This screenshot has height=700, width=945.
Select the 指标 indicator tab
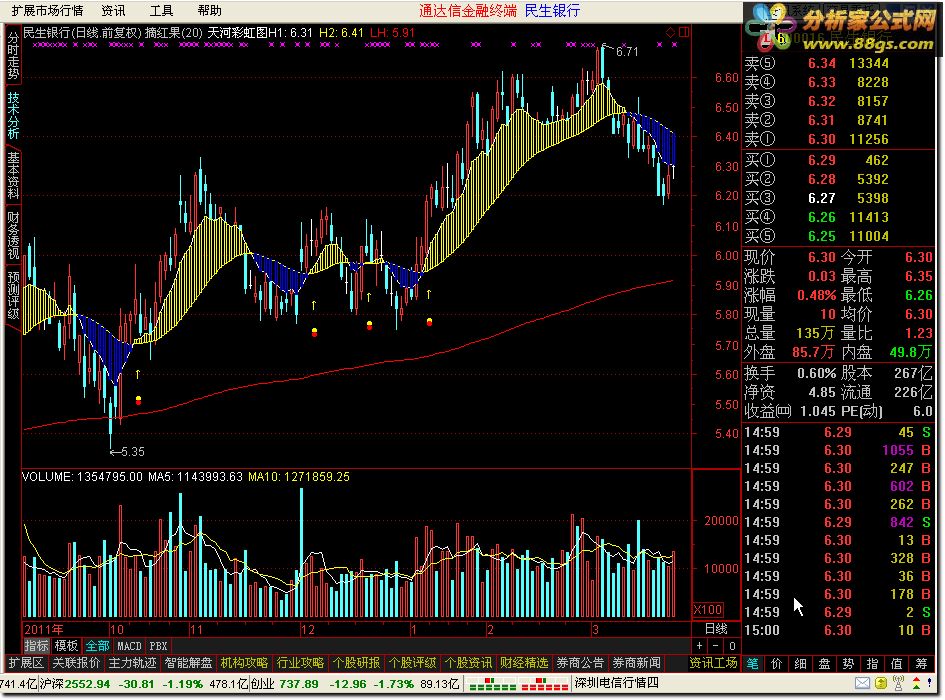pos(36,646)
